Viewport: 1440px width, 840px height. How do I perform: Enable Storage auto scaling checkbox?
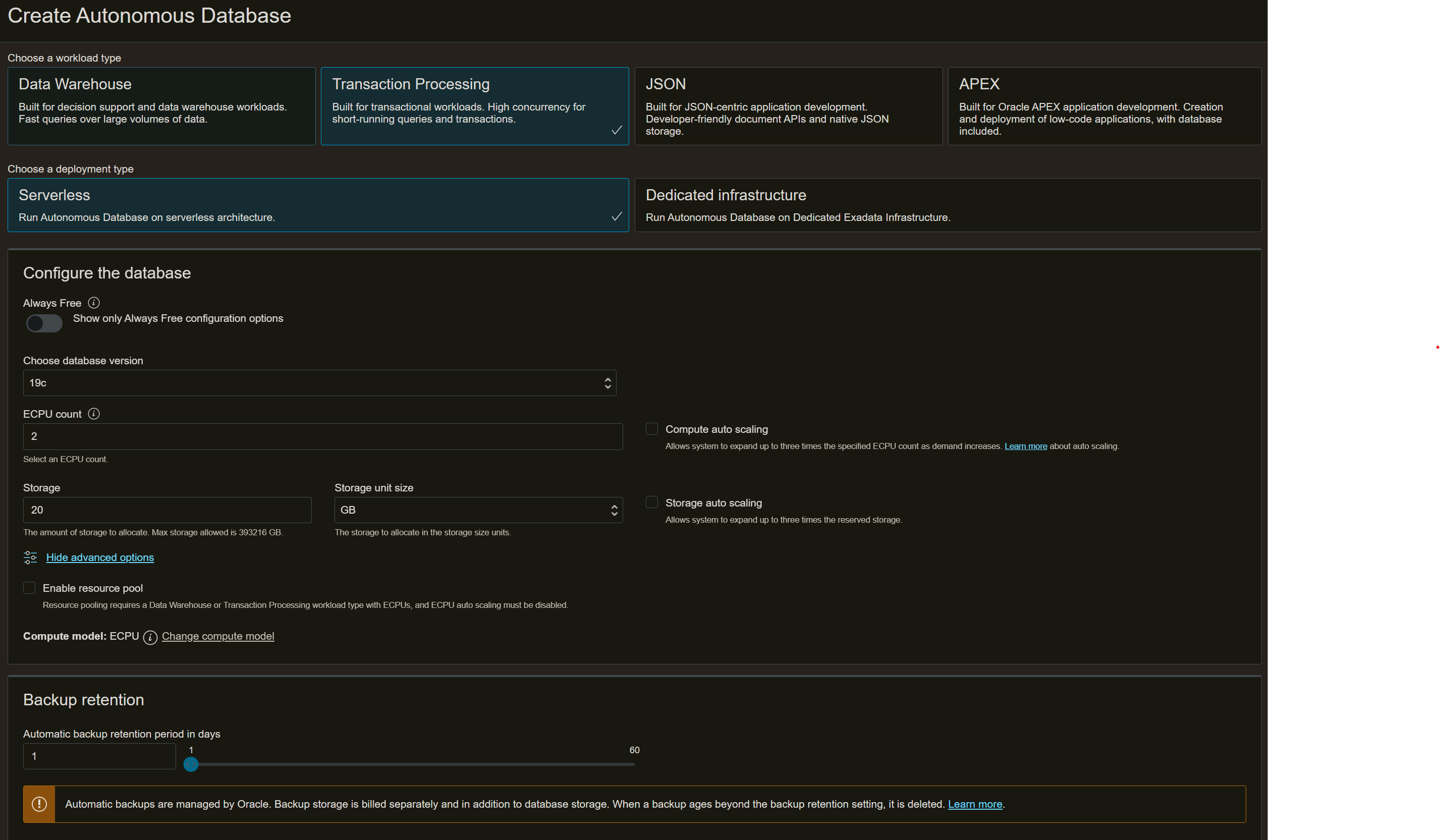coord(651,502)
